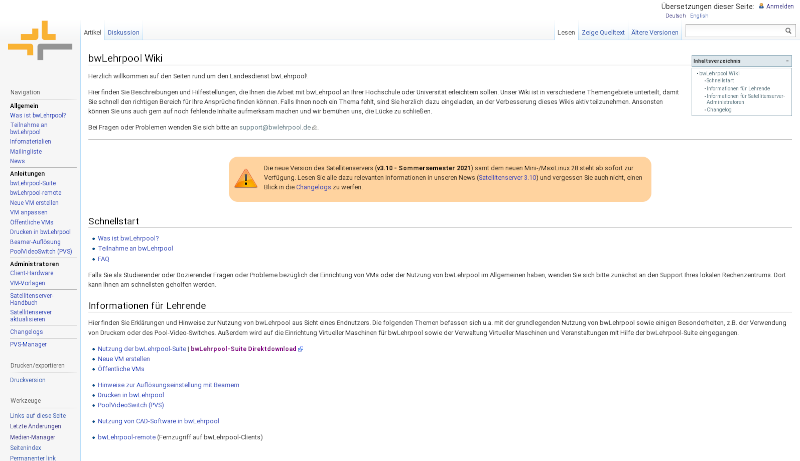Open 'PoolVideoSwitch (PVS)' in Lehrende list
Screen dimensions: 800x461
tap(131, 405)
